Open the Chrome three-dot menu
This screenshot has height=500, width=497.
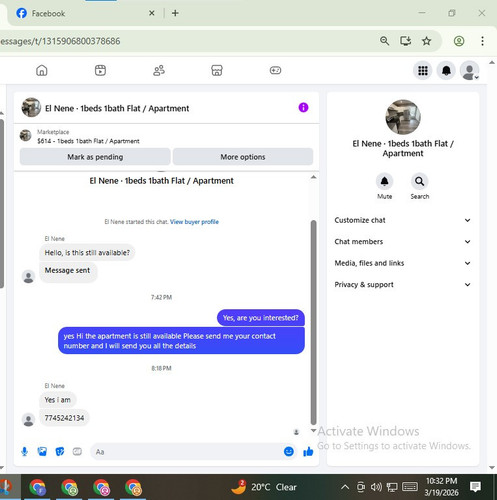click(x=482, y=41)
